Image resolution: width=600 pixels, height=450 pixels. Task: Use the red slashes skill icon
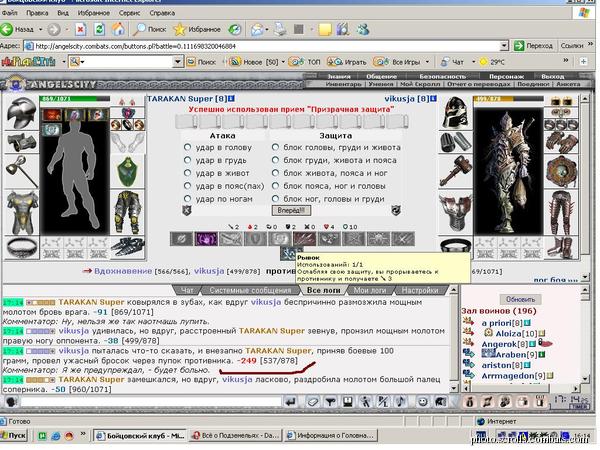[305, 239]
